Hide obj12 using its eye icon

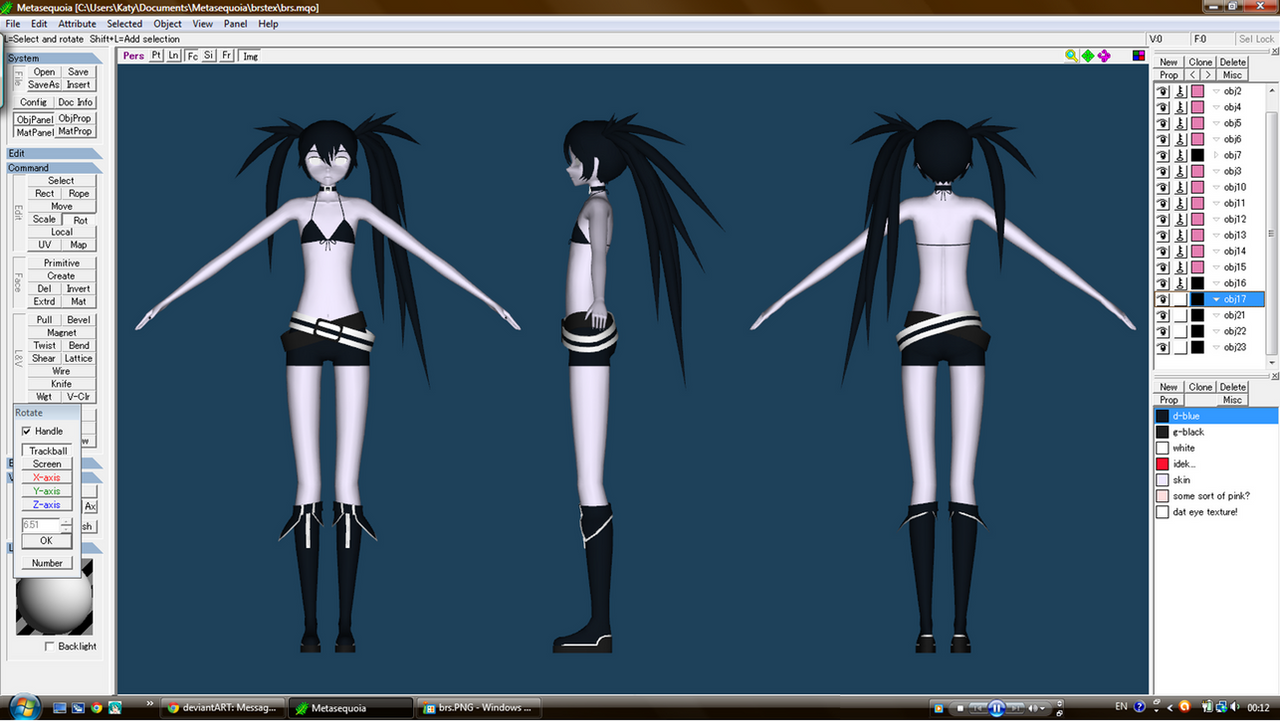[x=1163, y=219]
